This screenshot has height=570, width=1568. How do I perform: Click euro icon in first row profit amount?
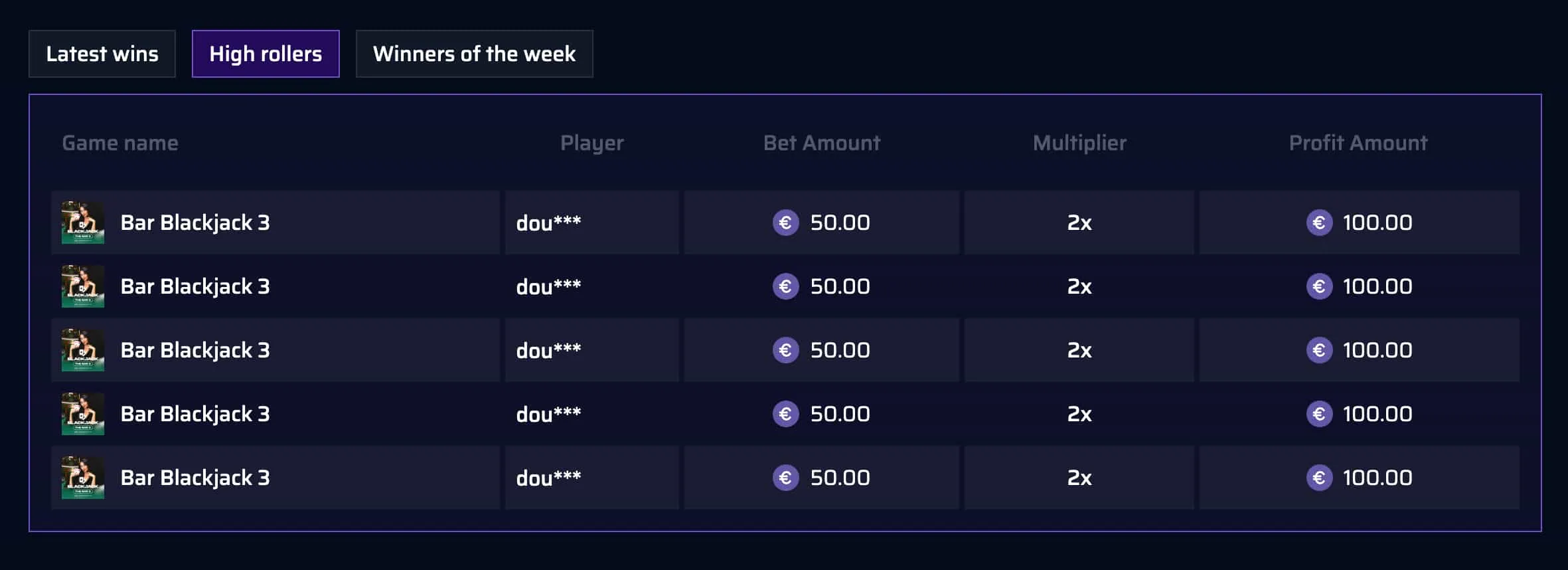[1320, 223]
